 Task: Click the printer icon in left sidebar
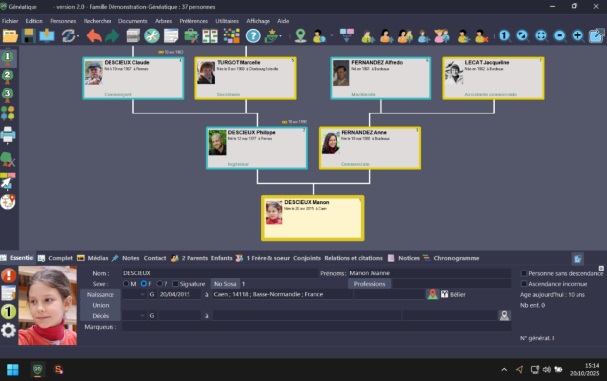(x=8, y=135)
